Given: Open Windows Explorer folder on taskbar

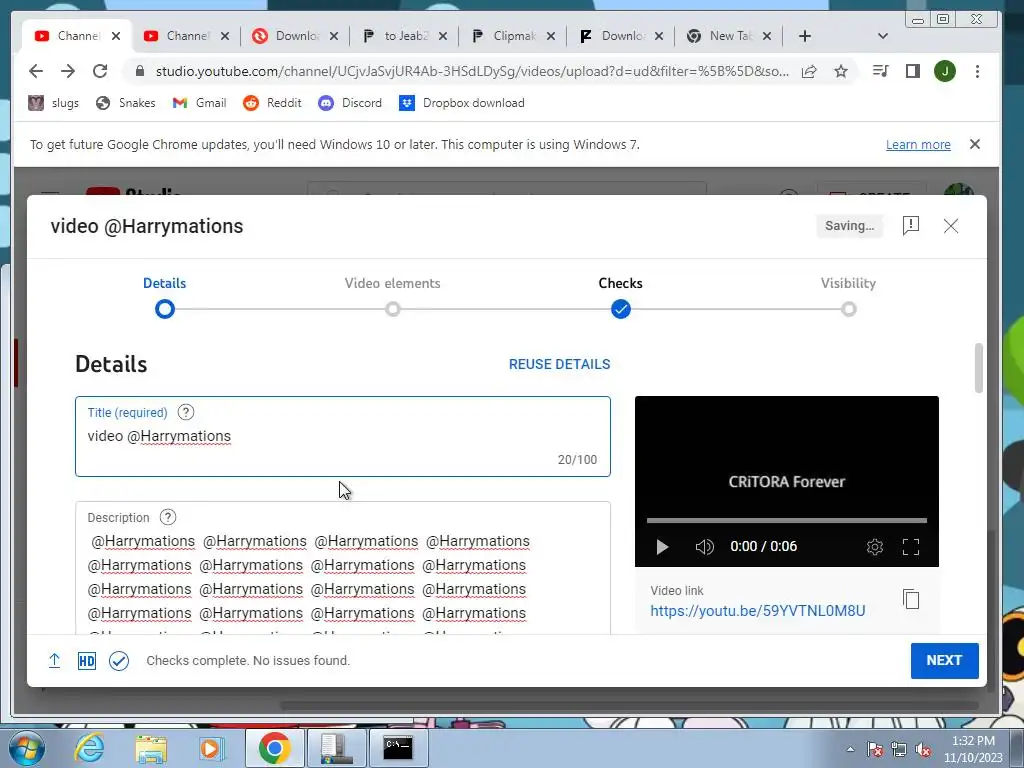Looking at the screenshot, I should tap(152, 748).
